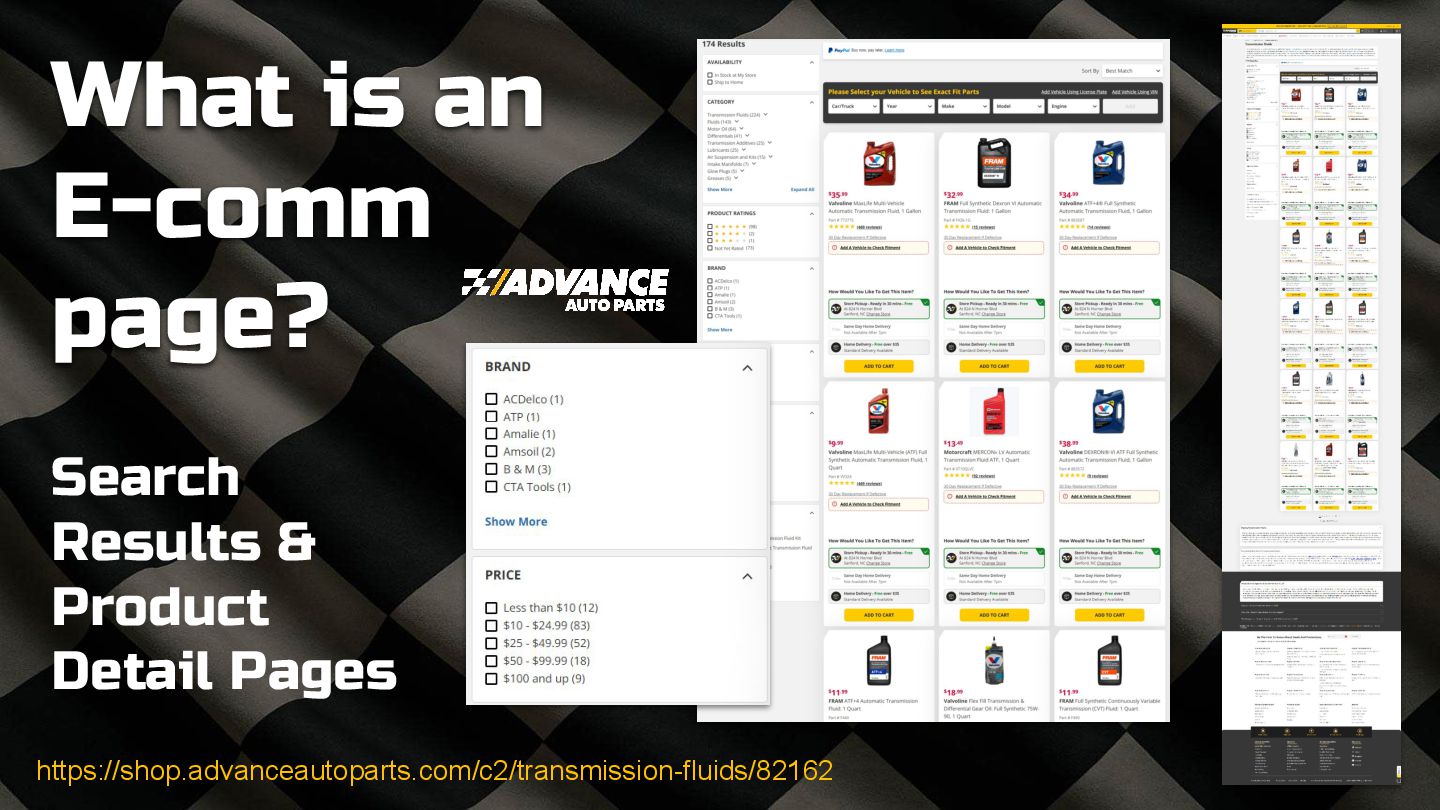Check B & M (3) in the enlarged Brand panel
Image resolution: width=1440 pixels, height=810 pixels.
491,469
